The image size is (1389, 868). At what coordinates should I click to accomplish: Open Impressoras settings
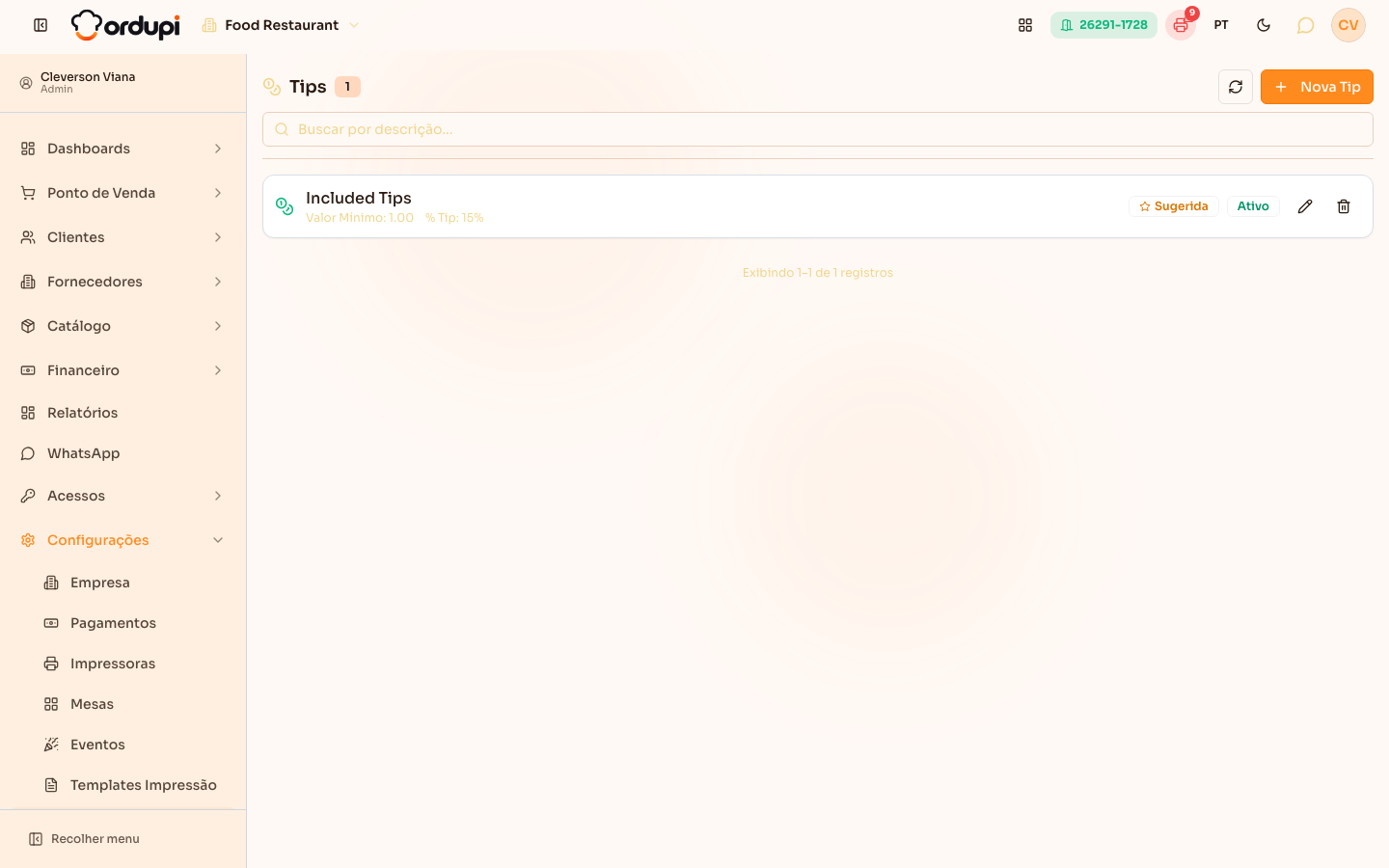click(x=135, y=664)
